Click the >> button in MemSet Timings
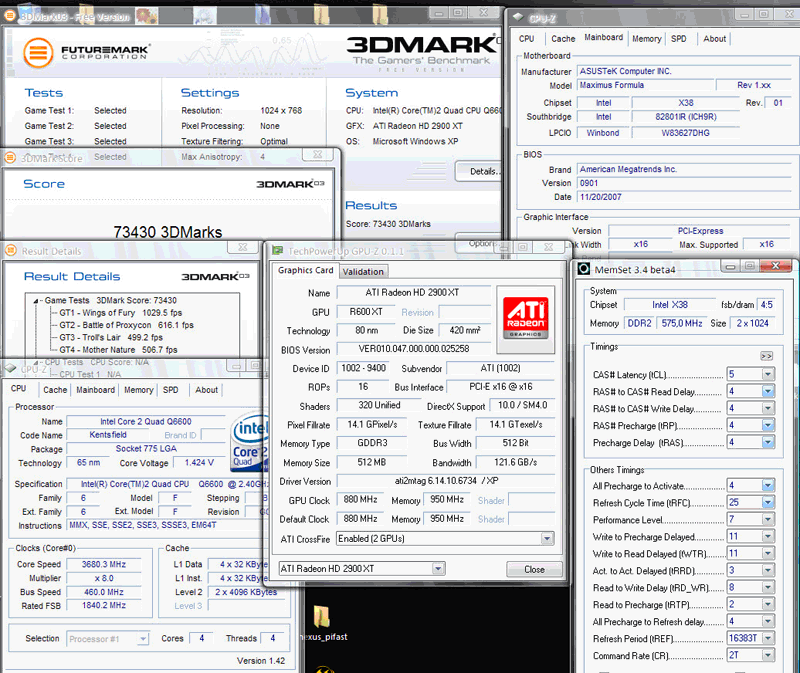This screenshot has width=800, height=673. [x=766, y=356]
